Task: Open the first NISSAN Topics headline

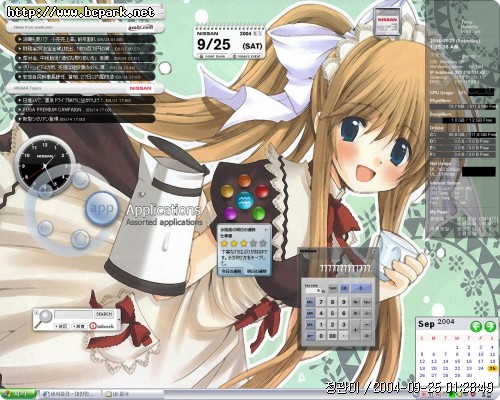Action: tap(85, 100)
